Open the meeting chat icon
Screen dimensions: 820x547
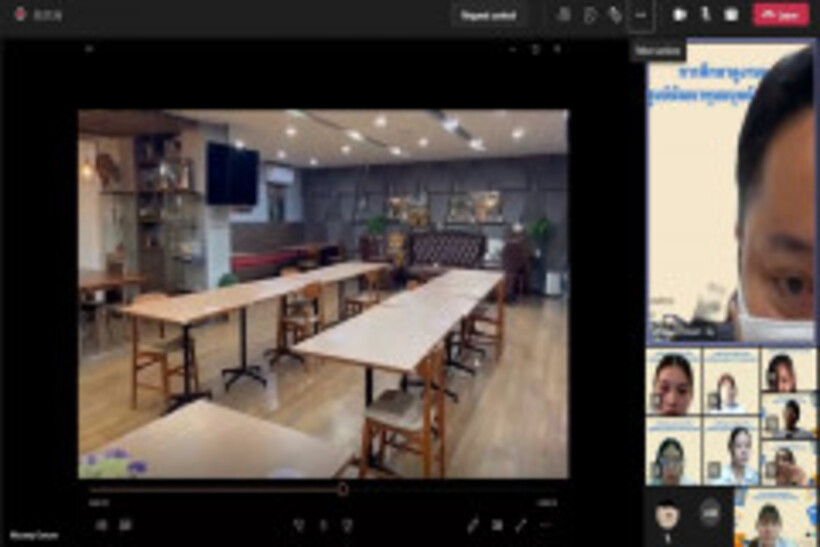click(590, 15)
